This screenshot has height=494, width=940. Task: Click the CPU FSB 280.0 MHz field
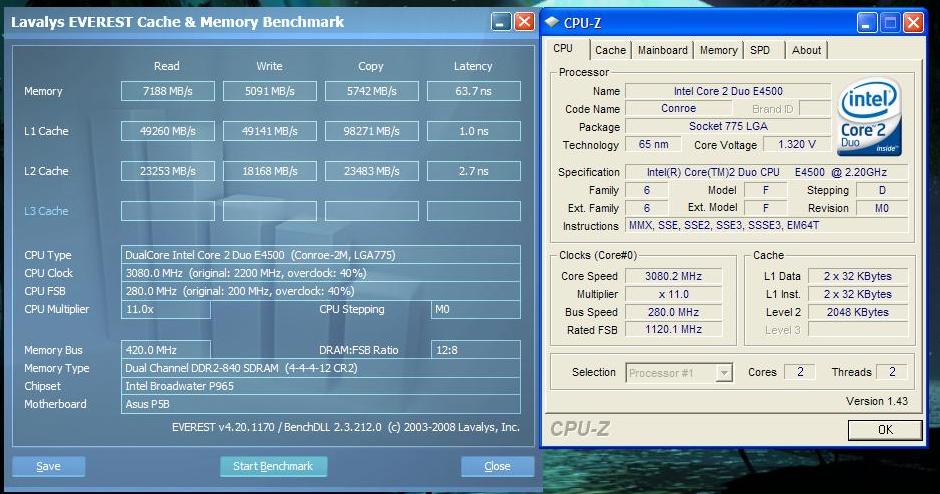(x=321, y=291)
